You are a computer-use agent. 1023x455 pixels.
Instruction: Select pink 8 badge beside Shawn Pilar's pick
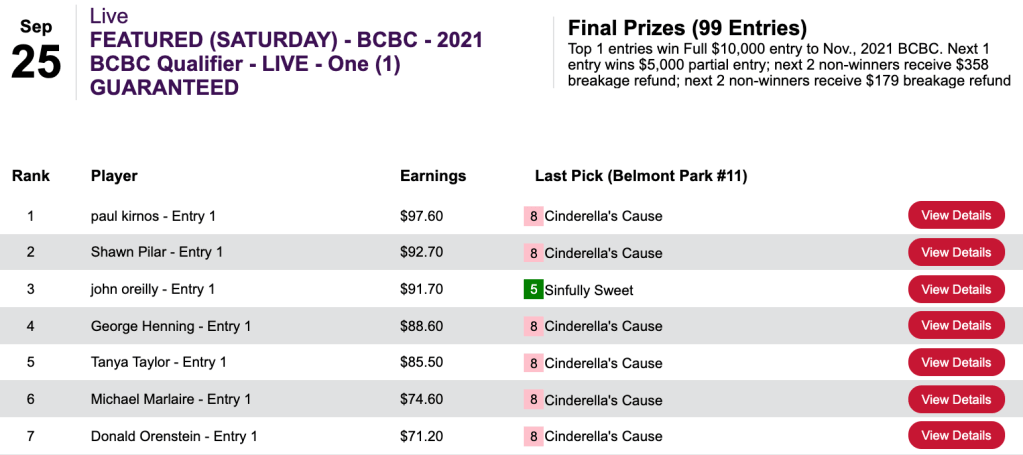[533, 253]
